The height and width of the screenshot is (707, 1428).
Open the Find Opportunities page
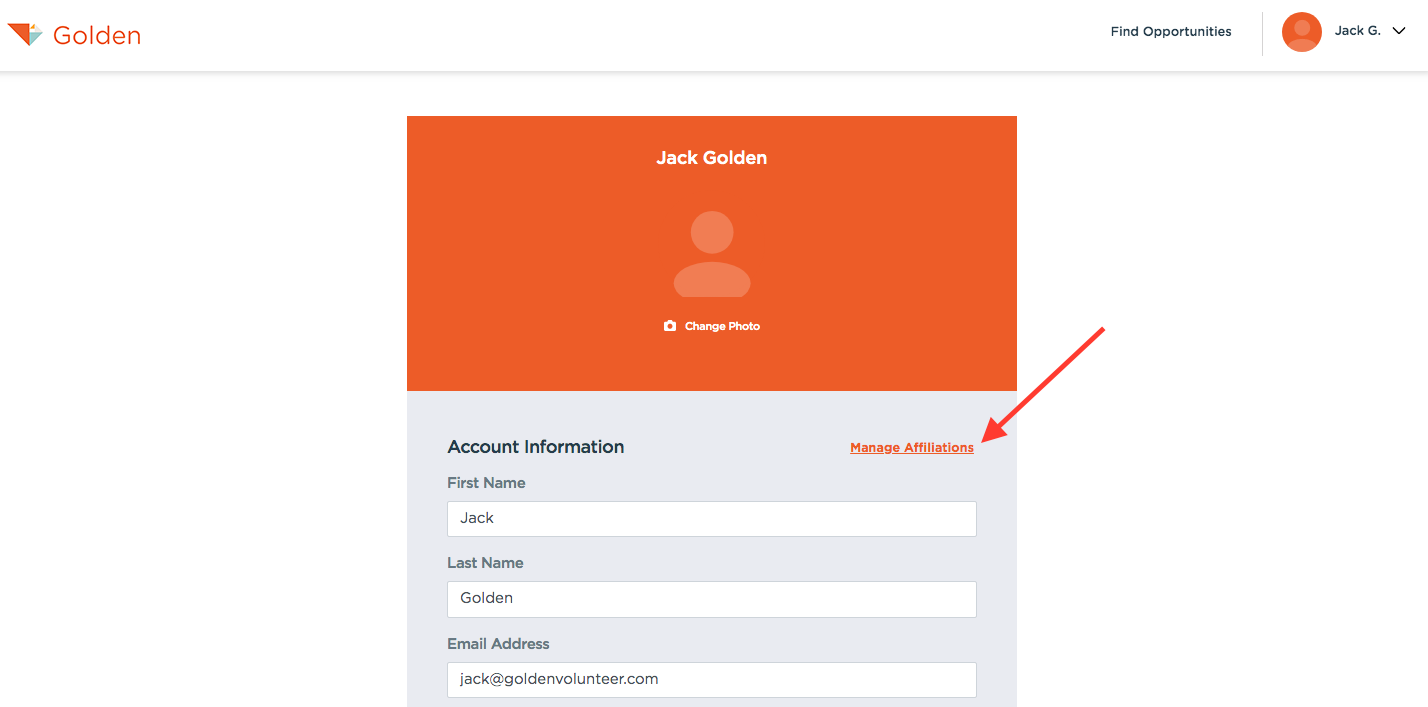(x=1170, y=32)
